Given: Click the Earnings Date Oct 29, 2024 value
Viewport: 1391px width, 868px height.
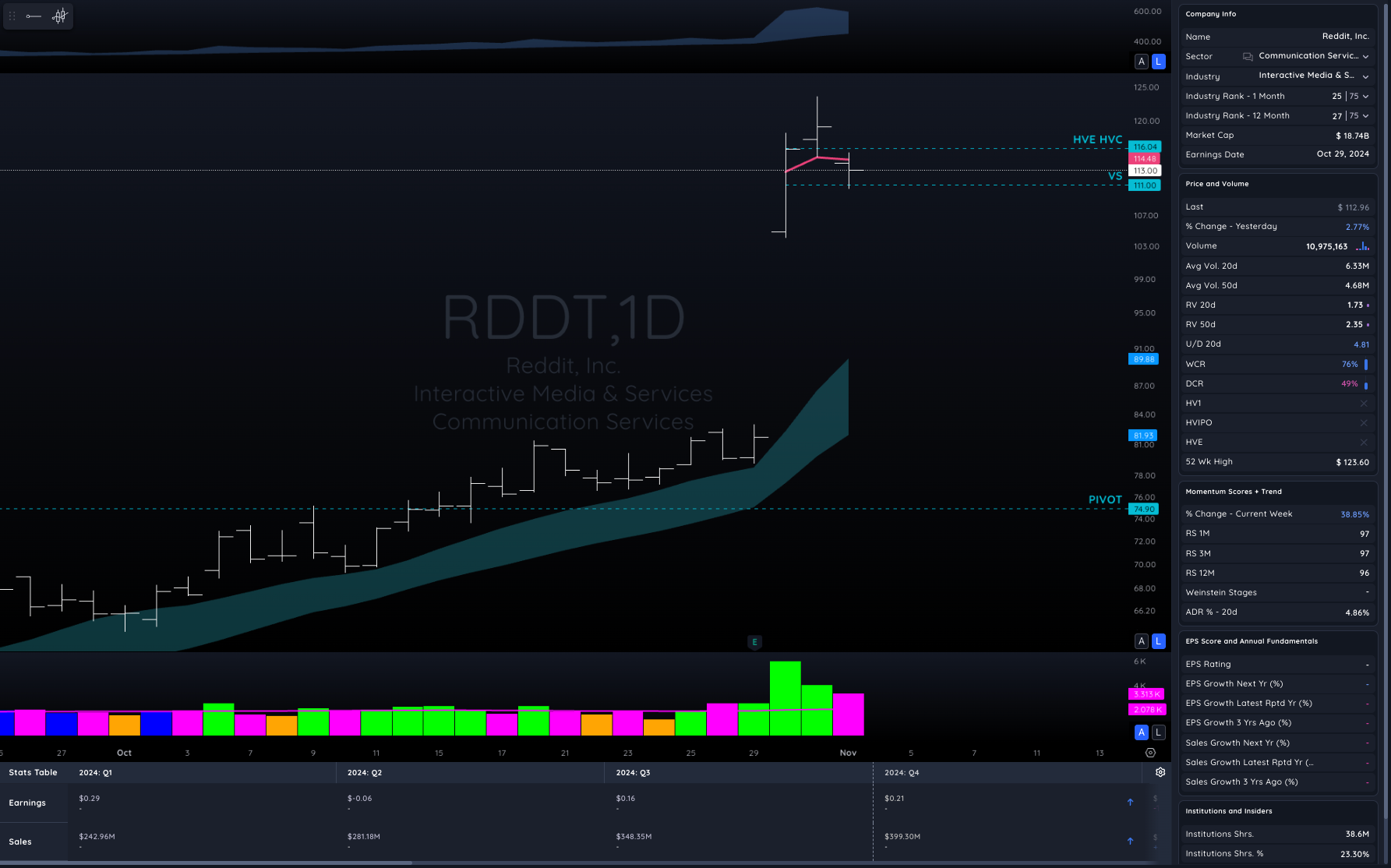Looking at the screenshot, I should [1343, 154].
